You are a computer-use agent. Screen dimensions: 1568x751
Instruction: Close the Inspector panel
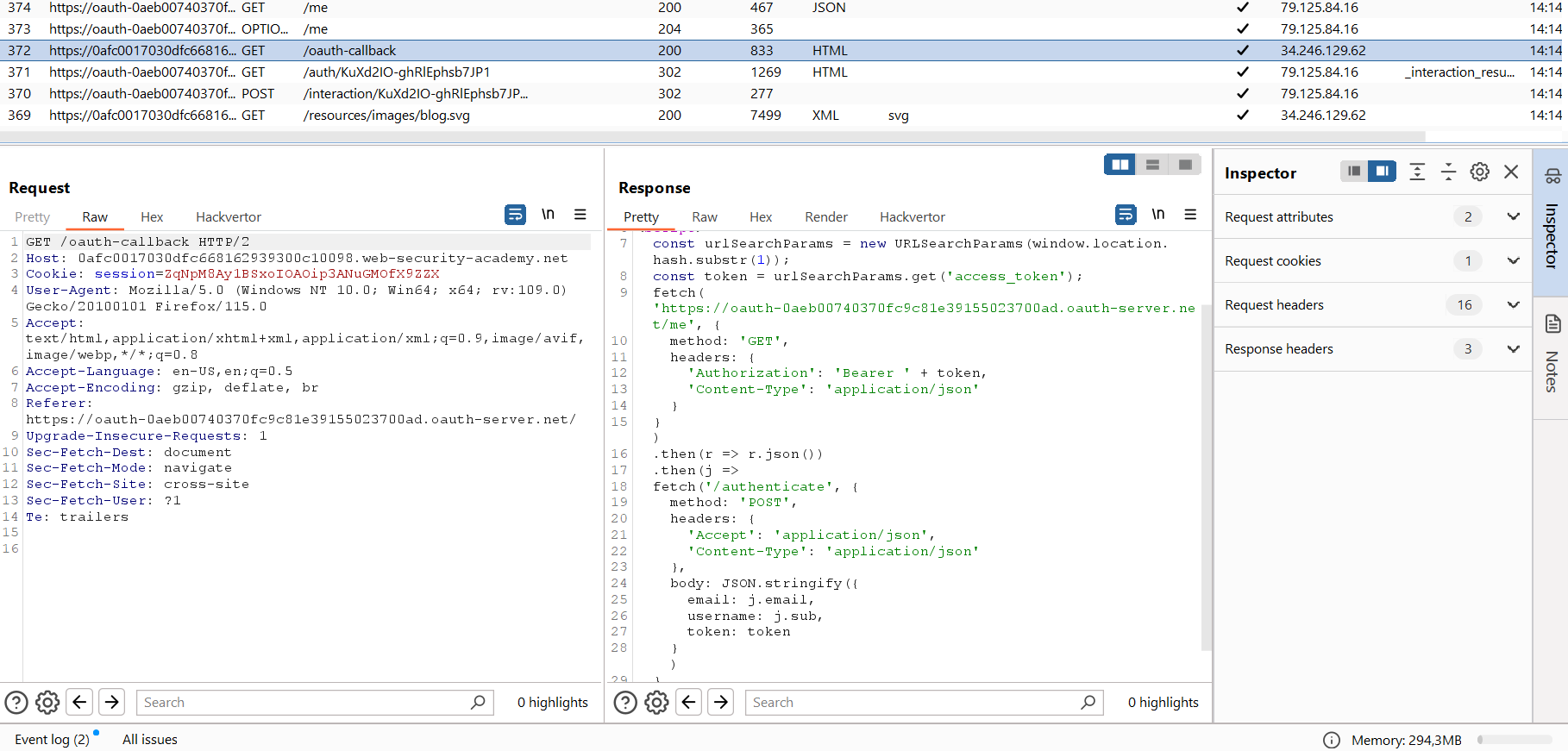tap(1511, 172)
